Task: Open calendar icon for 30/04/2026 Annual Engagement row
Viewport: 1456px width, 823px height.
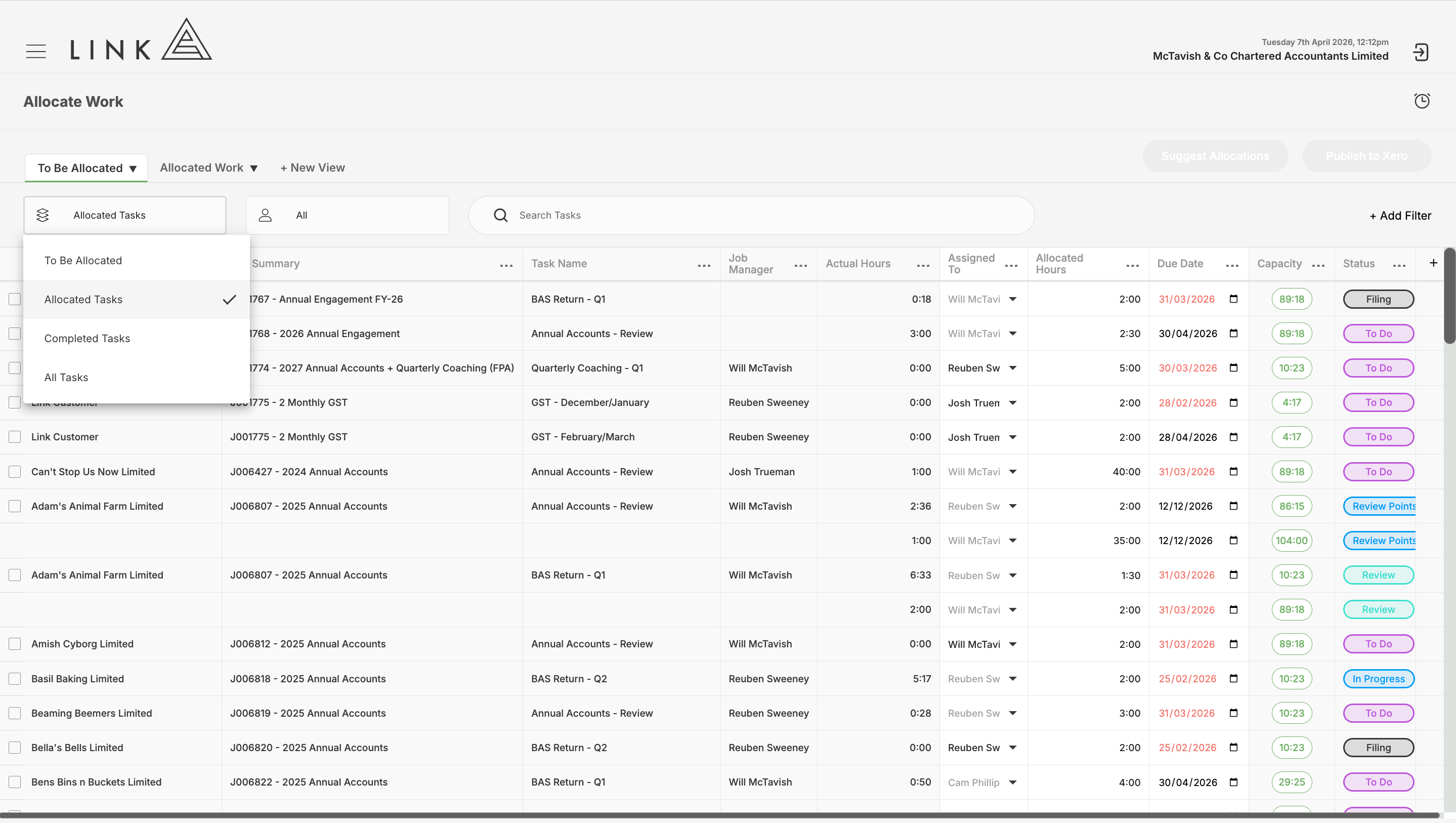Action: pos(1233,334)
